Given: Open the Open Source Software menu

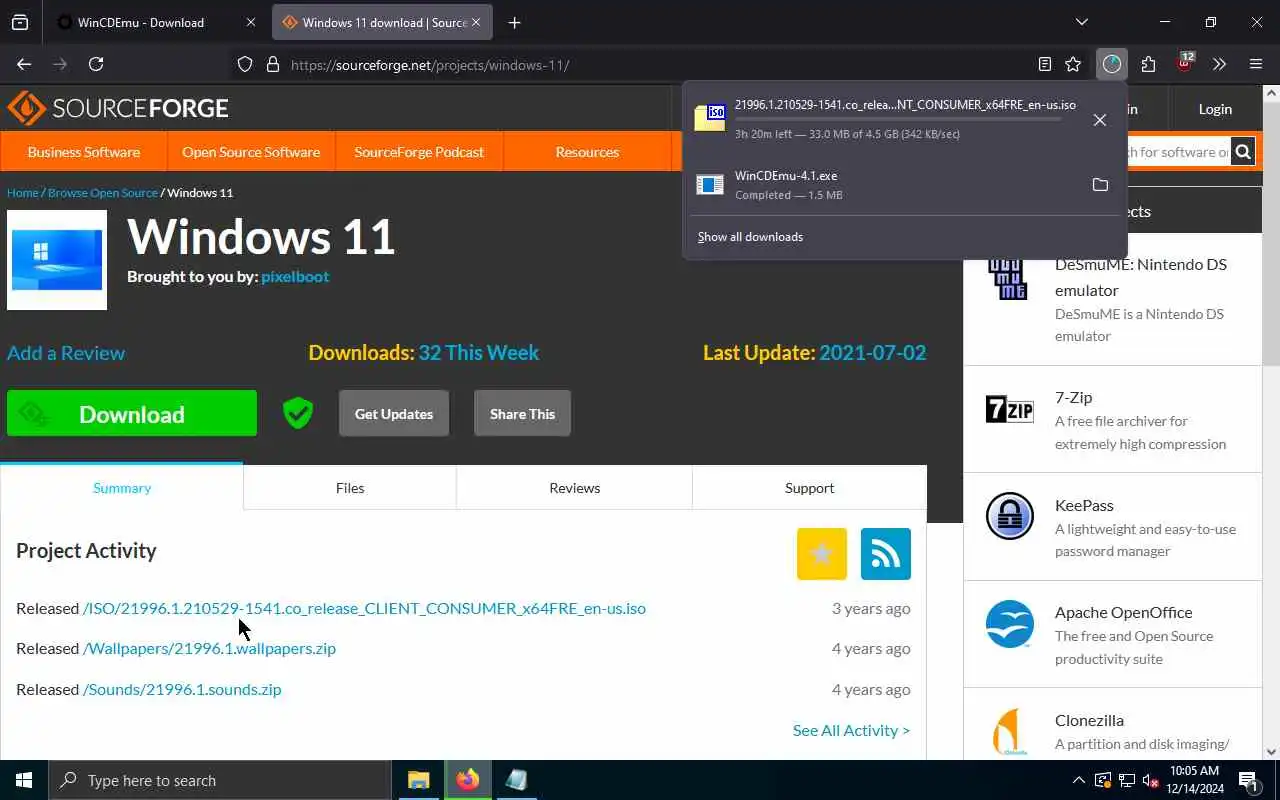Looking at the screenshot, I should (251, 152).
